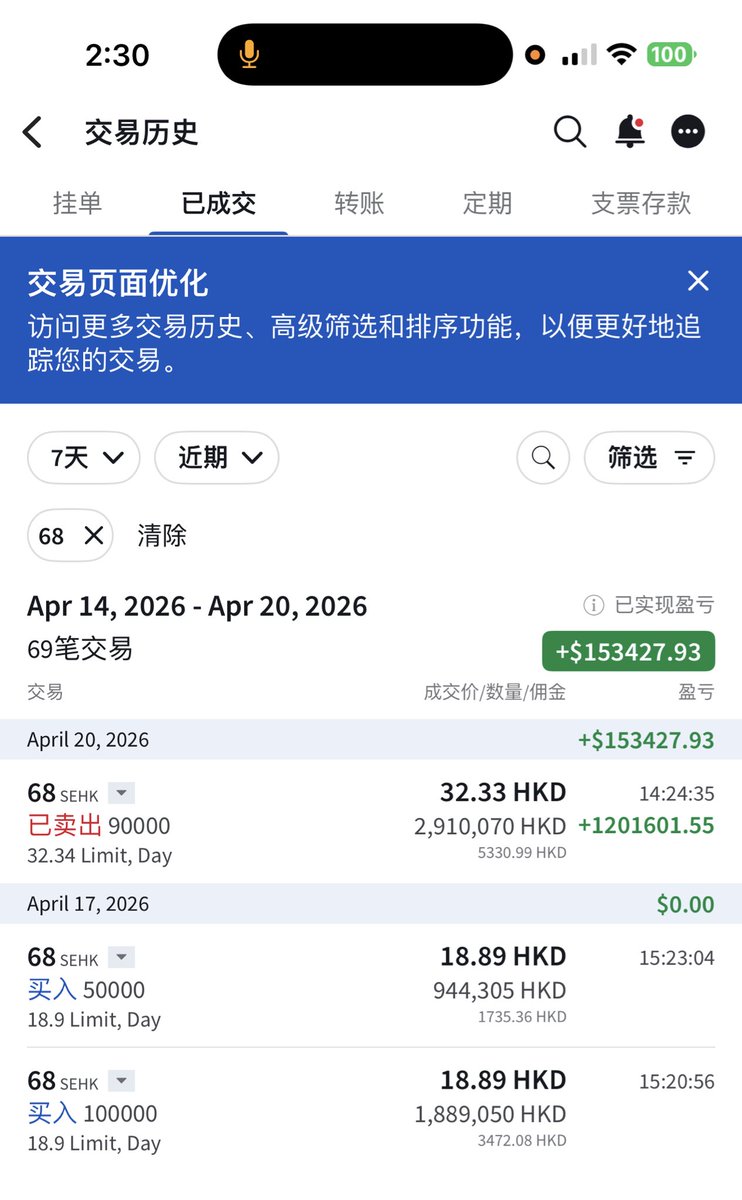Tap the 5330.99 HKD commission value

tap(520, 853)
